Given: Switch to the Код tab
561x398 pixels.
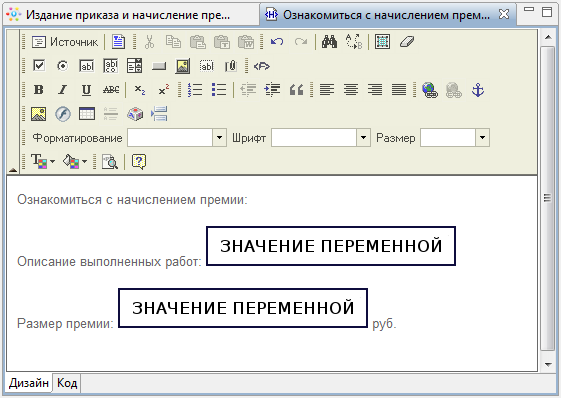Looking at the screenshot, I should 67,383.
